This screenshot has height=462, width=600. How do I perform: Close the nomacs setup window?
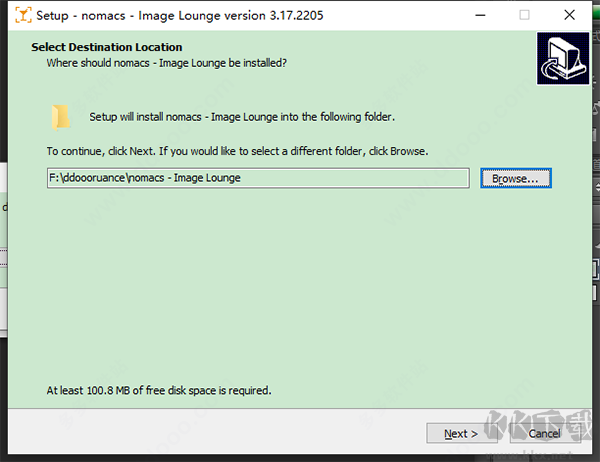tap(569, 15)
